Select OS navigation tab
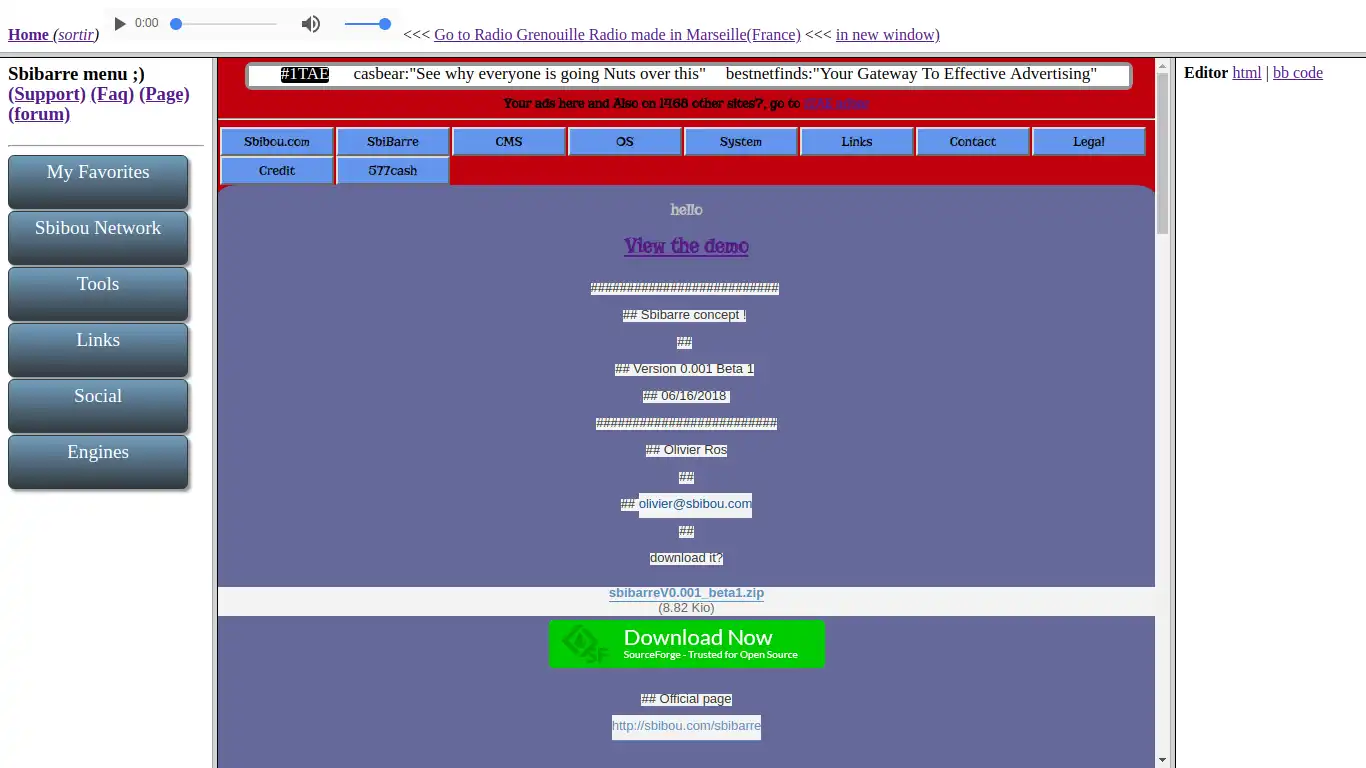The height and width of the screenshot is (768, 1366). point(625,142)
